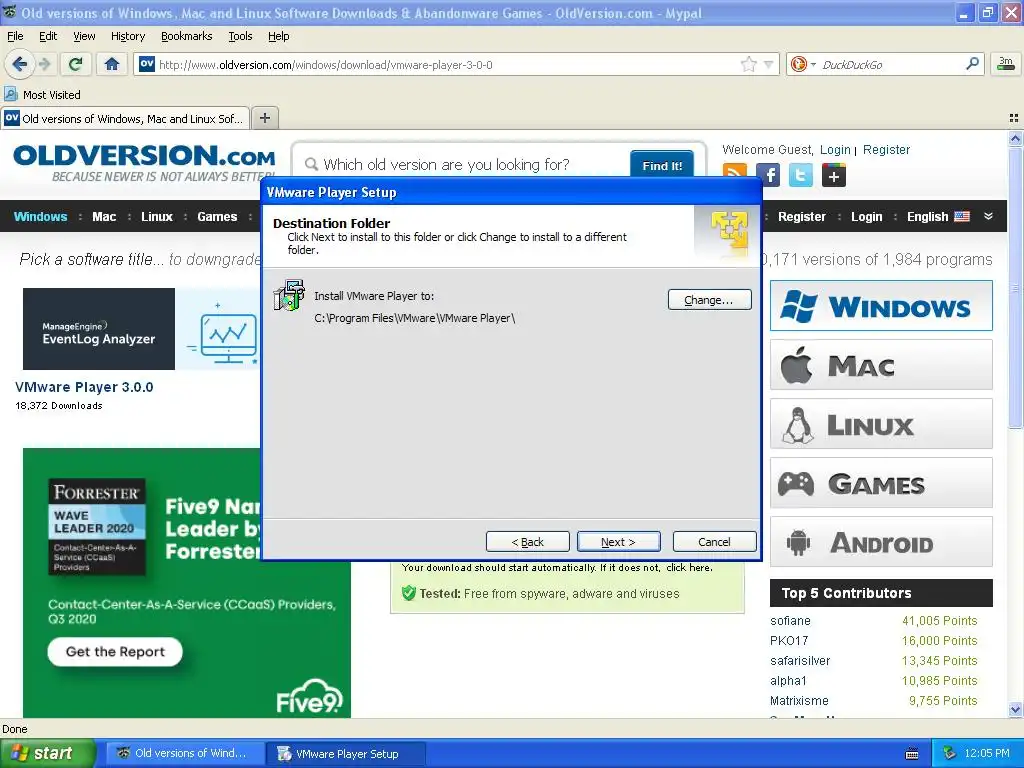Image resolution: width=1024 pixels, height=768 pixels.
Task: Open the Windows Start button
Action: tap(47, 753)
